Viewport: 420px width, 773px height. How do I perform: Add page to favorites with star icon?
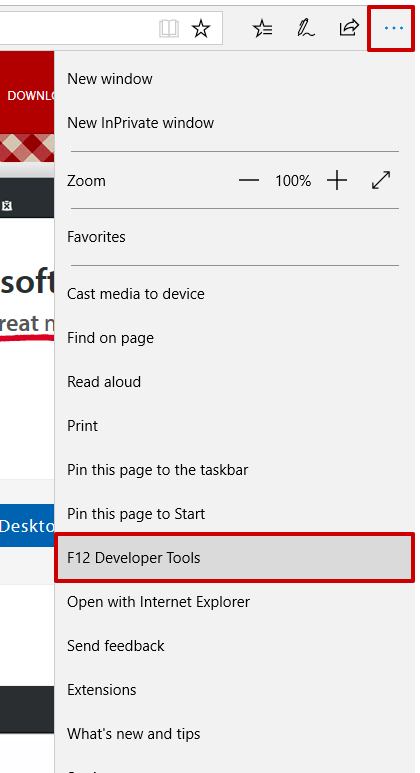(201, 29)
